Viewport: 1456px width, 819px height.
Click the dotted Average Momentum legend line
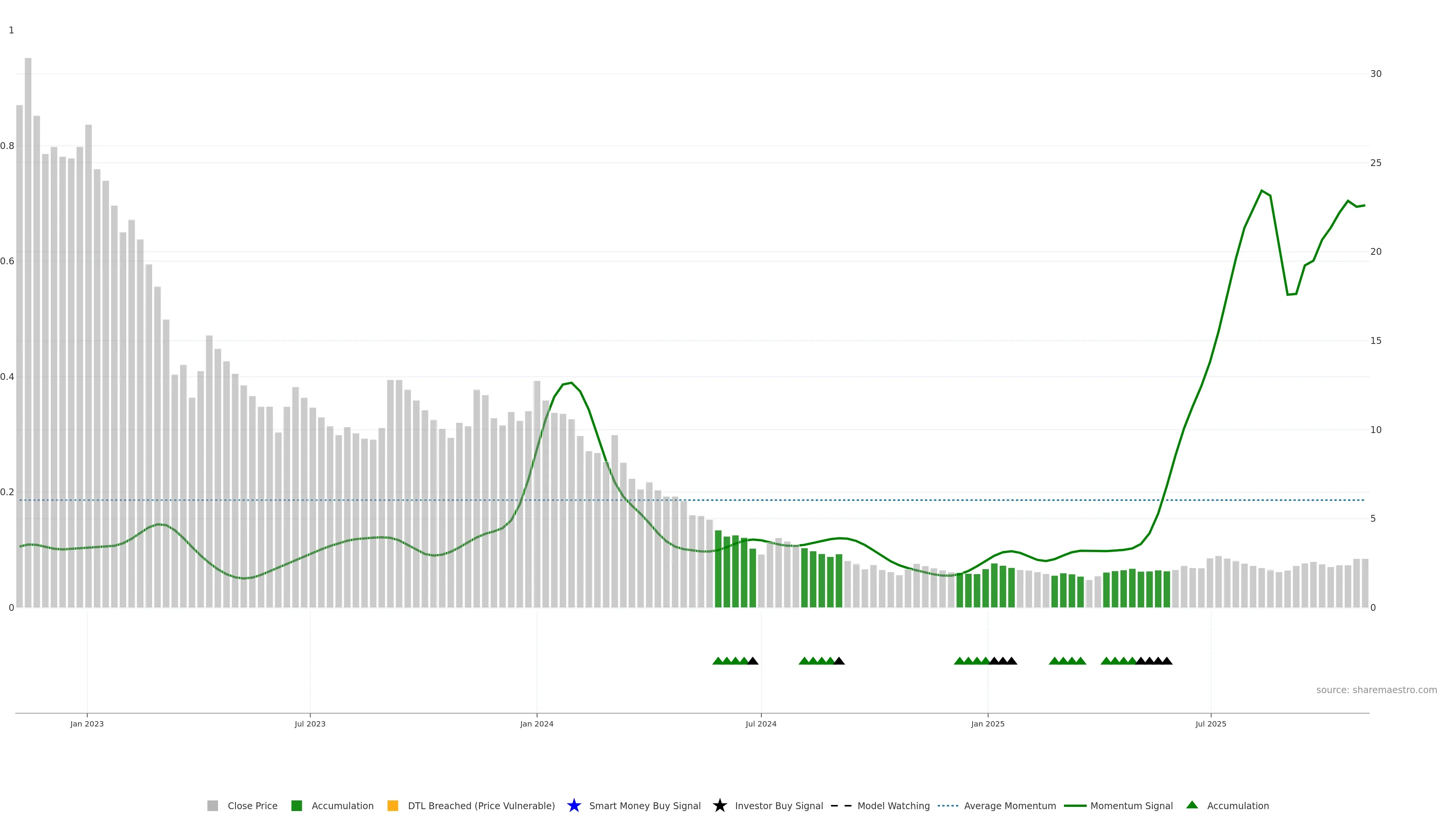(948, 805)
